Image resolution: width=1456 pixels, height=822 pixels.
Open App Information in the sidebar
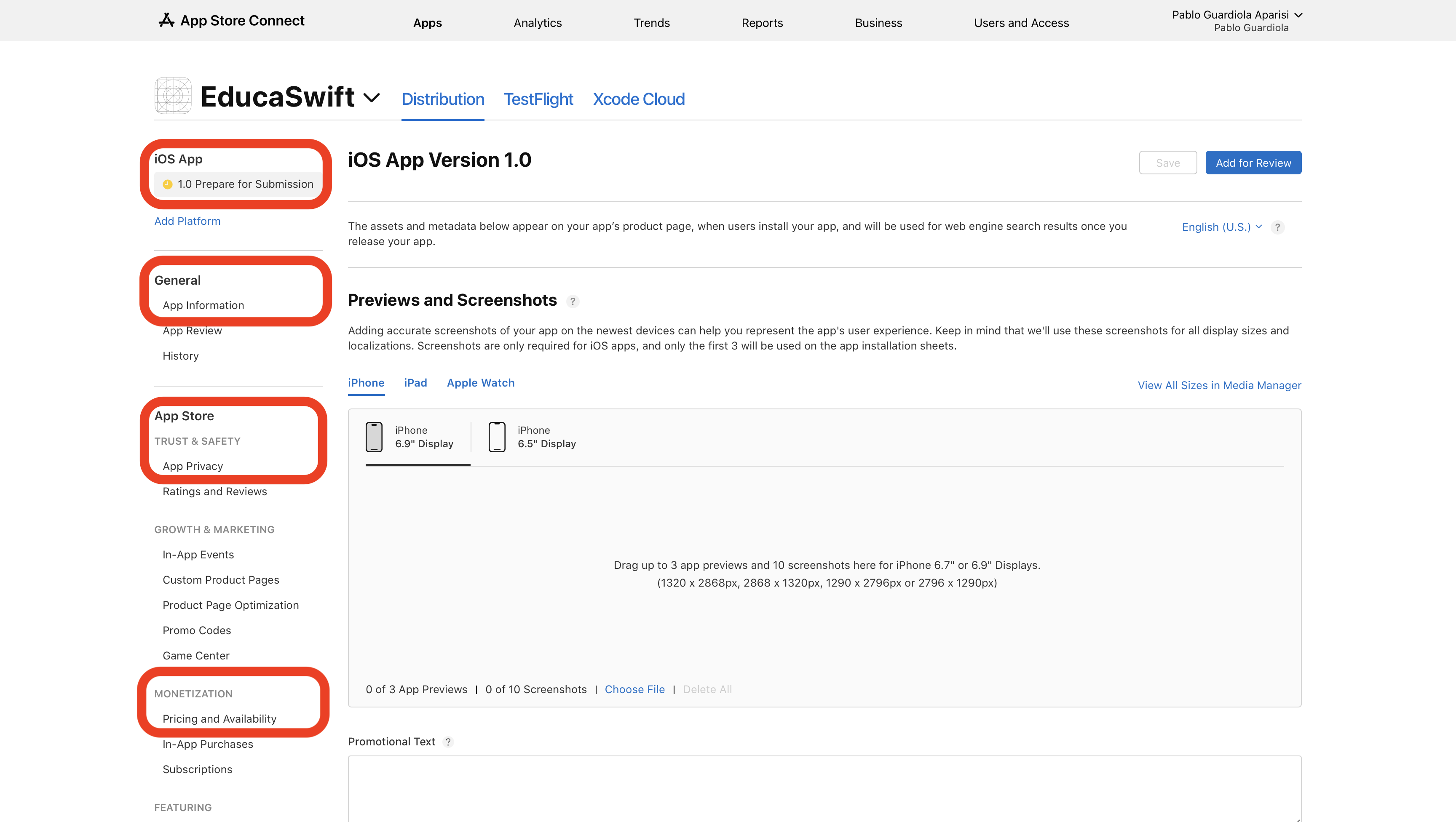203,305
